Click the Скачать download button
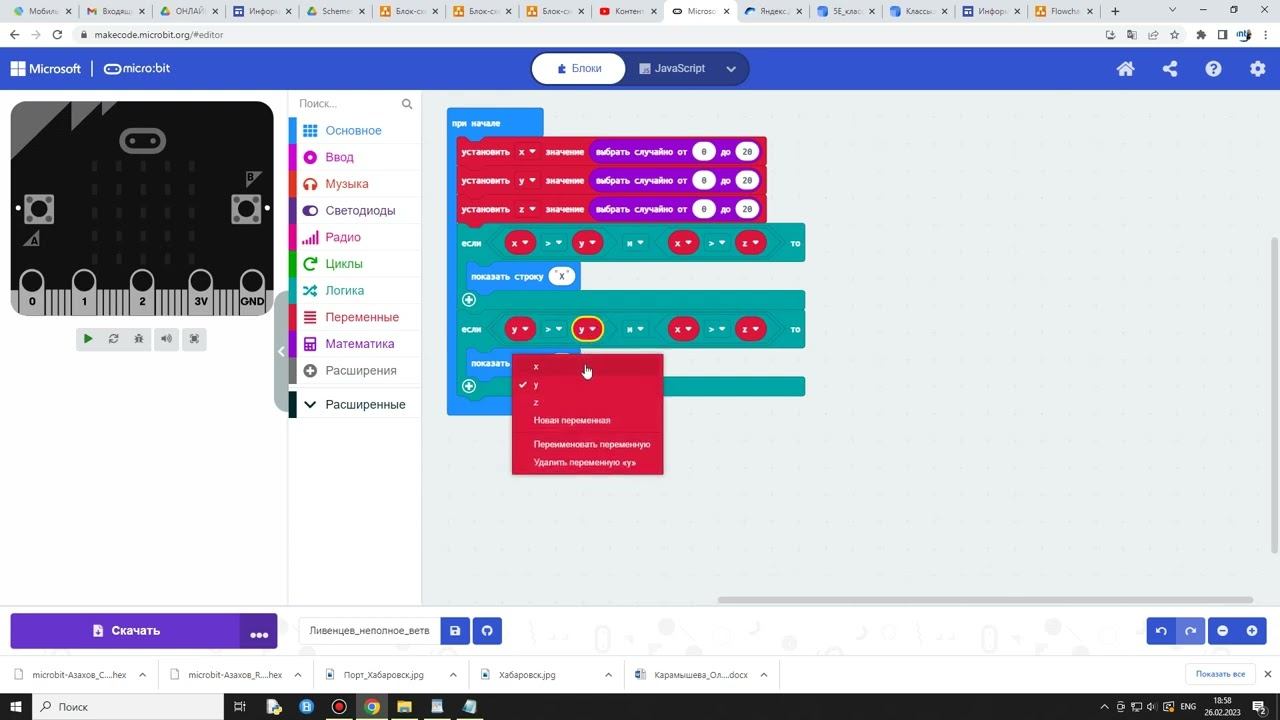 126,631
